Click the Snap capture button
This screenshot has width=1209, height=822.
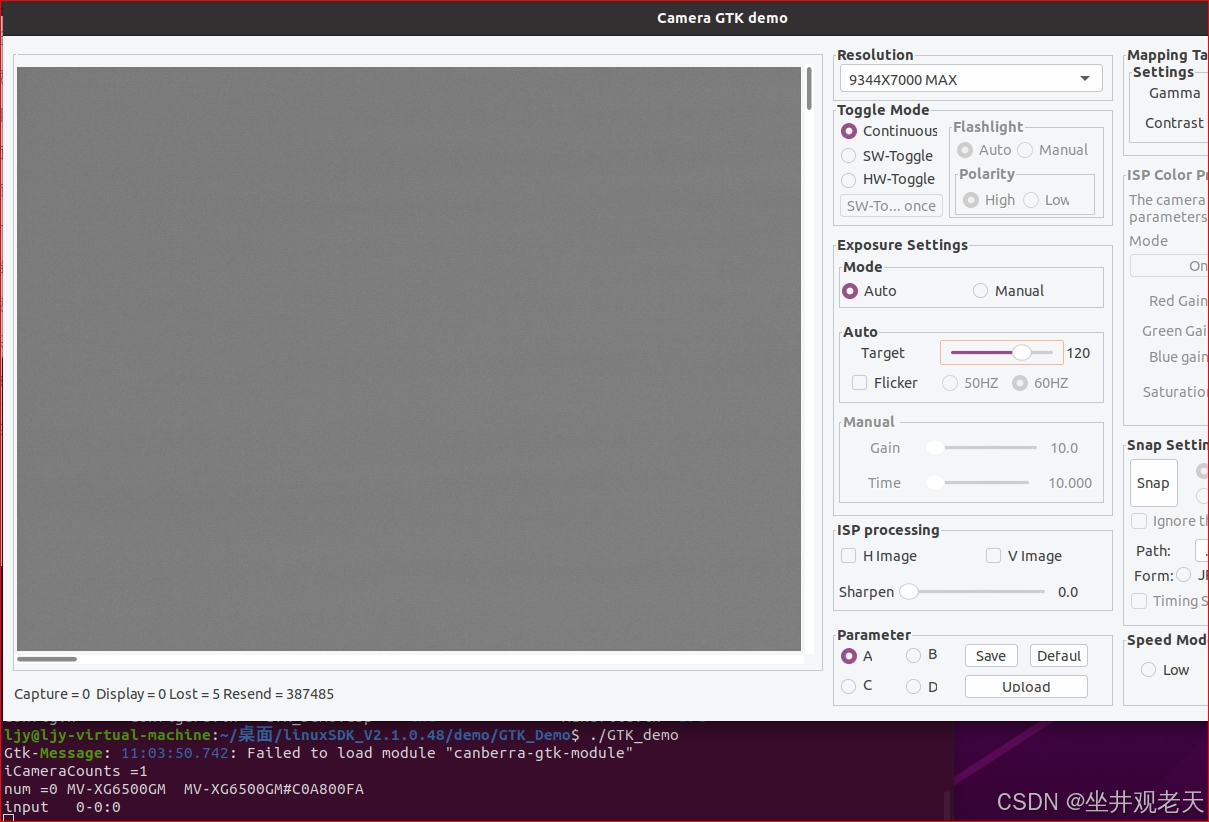click(x=1153, y=483)
